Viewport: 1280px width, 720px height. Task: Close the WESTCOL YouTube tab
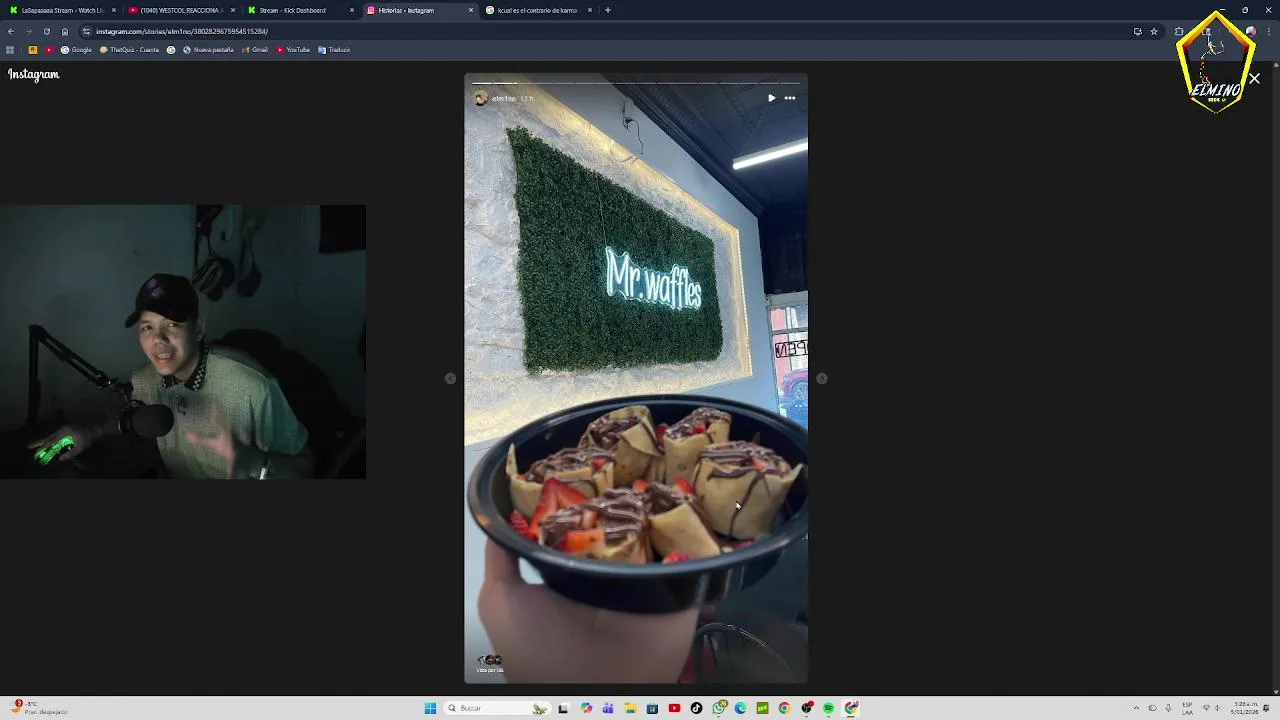[x=232, y=10]
